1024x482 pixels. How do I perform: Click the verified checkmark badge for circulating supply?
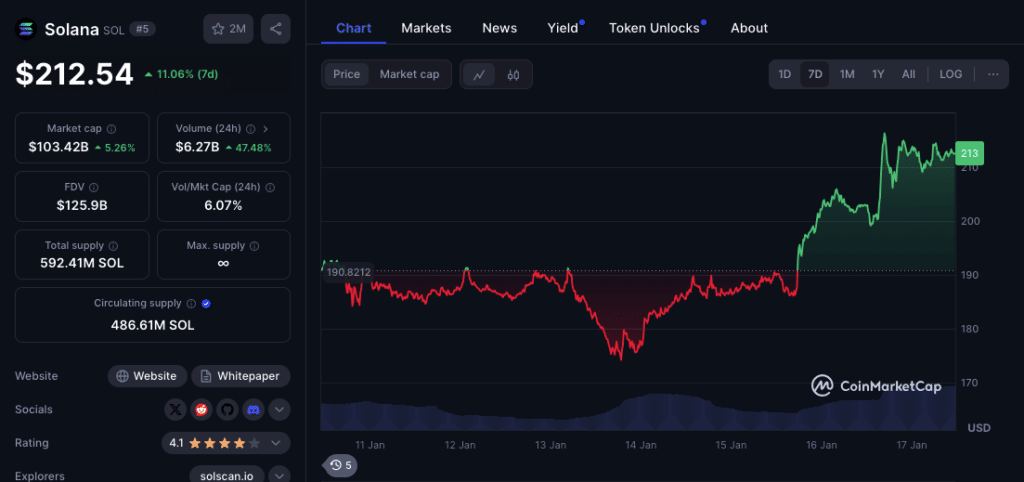coord(206,304)
